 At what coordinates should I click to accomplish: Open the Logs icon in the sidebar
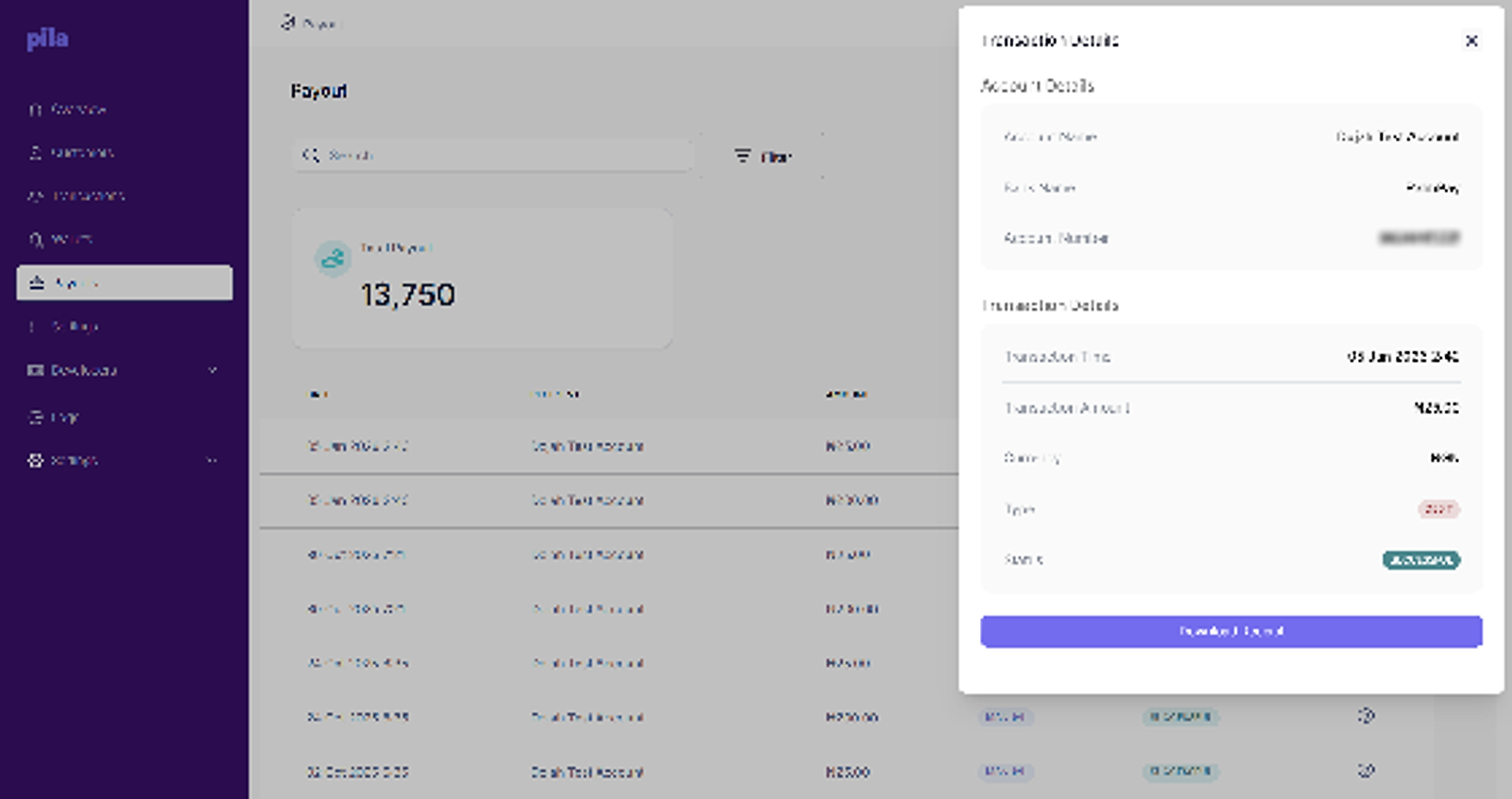pos(36,416)
